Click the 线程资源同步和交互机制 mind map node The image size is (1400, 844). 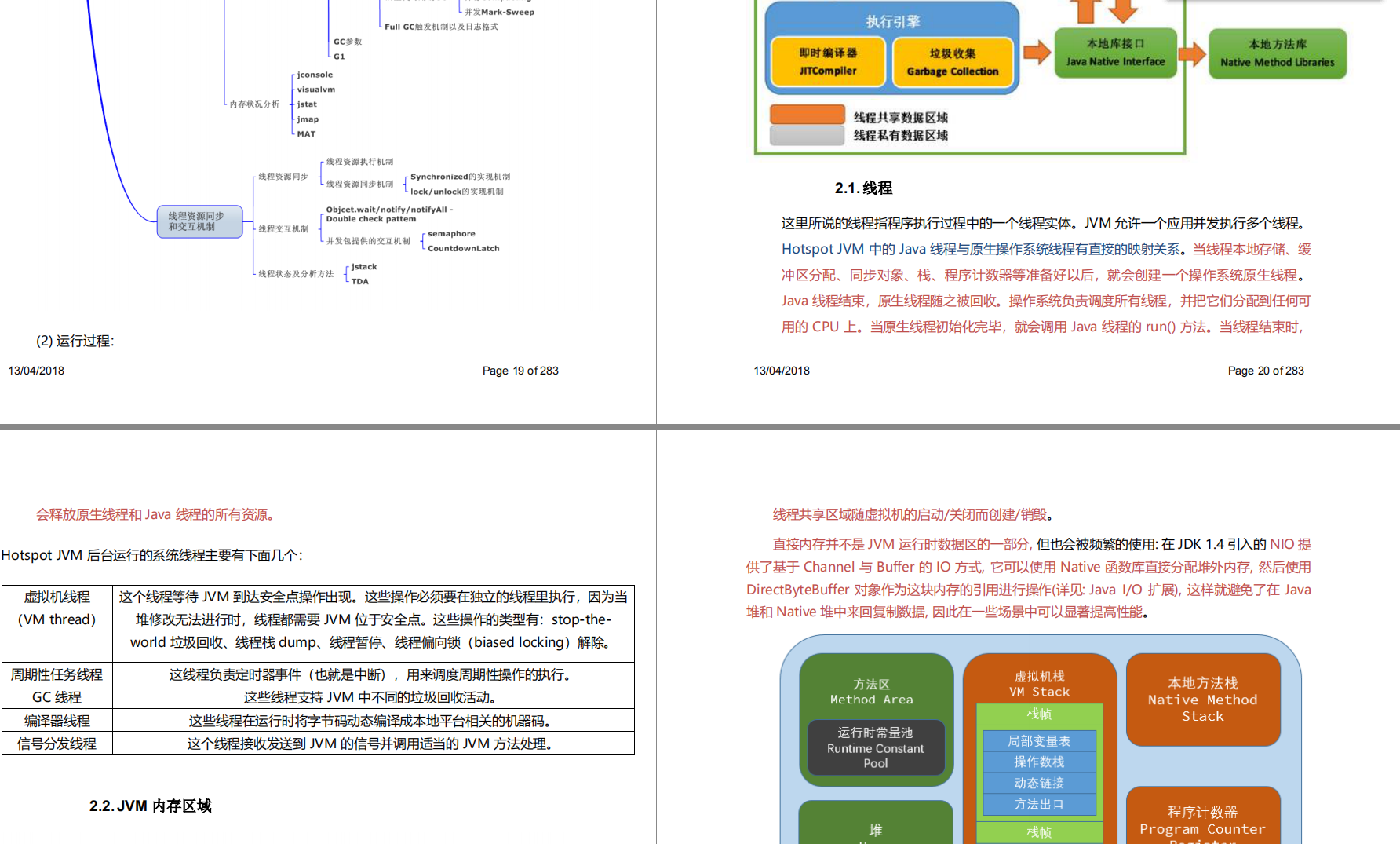(200, 221)
